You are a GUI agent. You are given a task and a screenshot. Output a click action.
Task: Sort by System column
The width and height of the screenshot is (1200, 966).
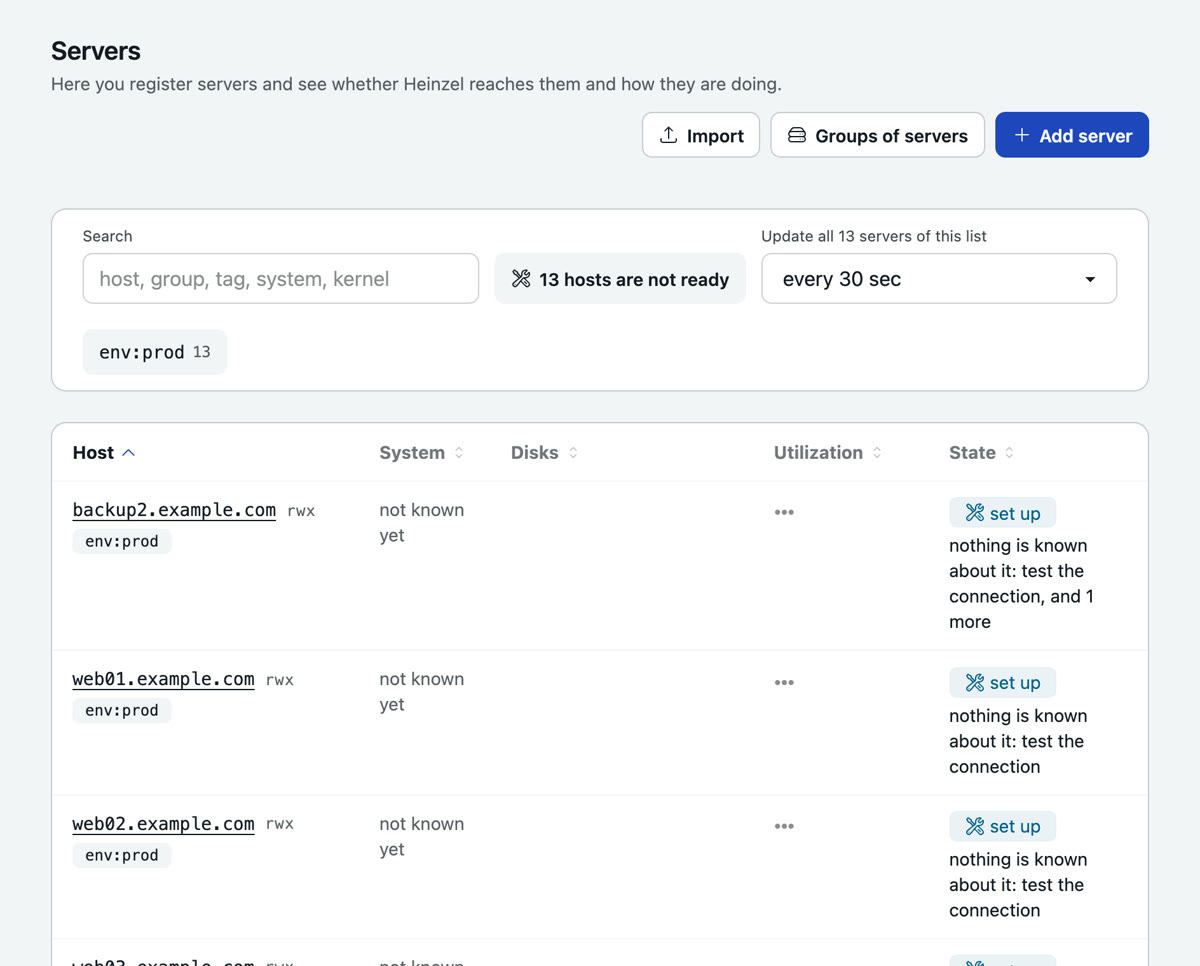point(421,452)
